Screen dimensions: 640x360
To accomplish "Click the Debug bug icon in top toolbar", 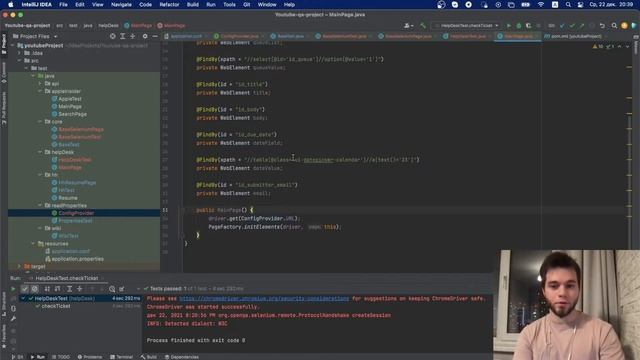I will tap(519, 26).
